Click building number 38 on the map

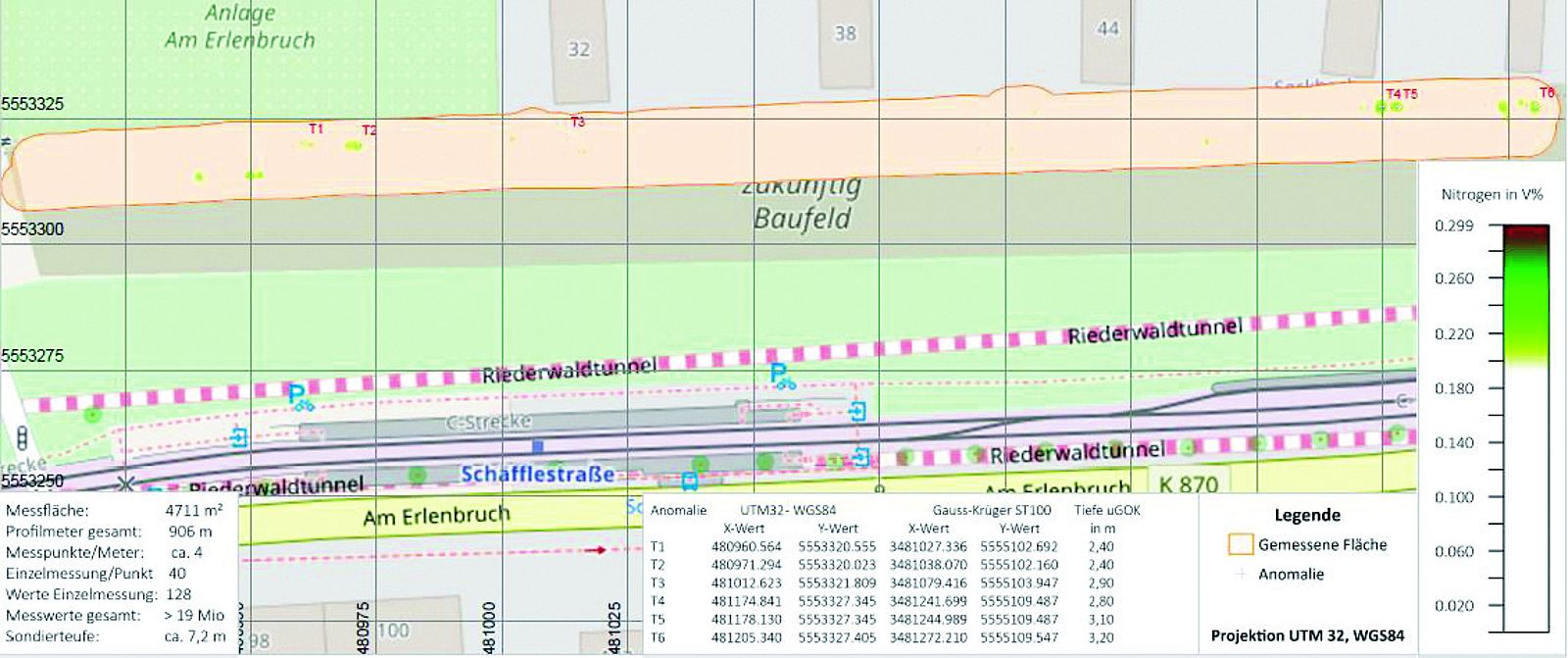click(x=845, y=34)
